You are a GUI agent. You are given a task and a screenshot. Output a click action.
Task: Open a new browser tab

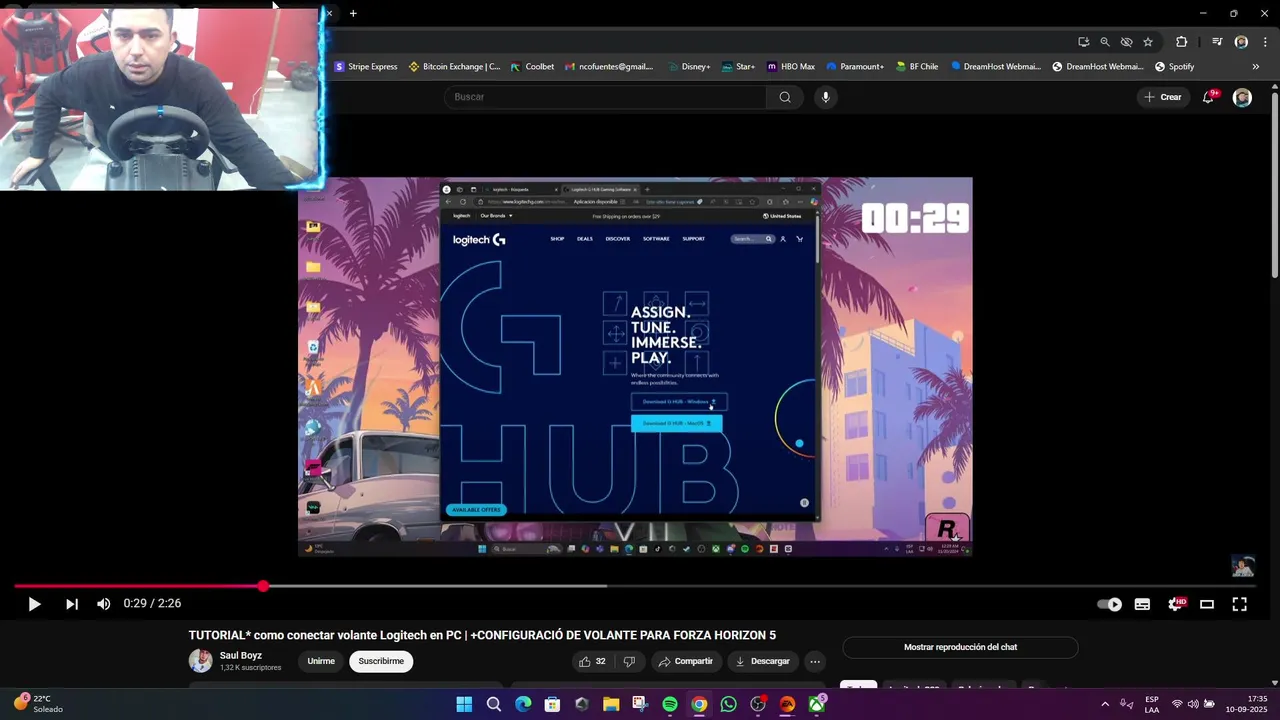pos(353,13)
